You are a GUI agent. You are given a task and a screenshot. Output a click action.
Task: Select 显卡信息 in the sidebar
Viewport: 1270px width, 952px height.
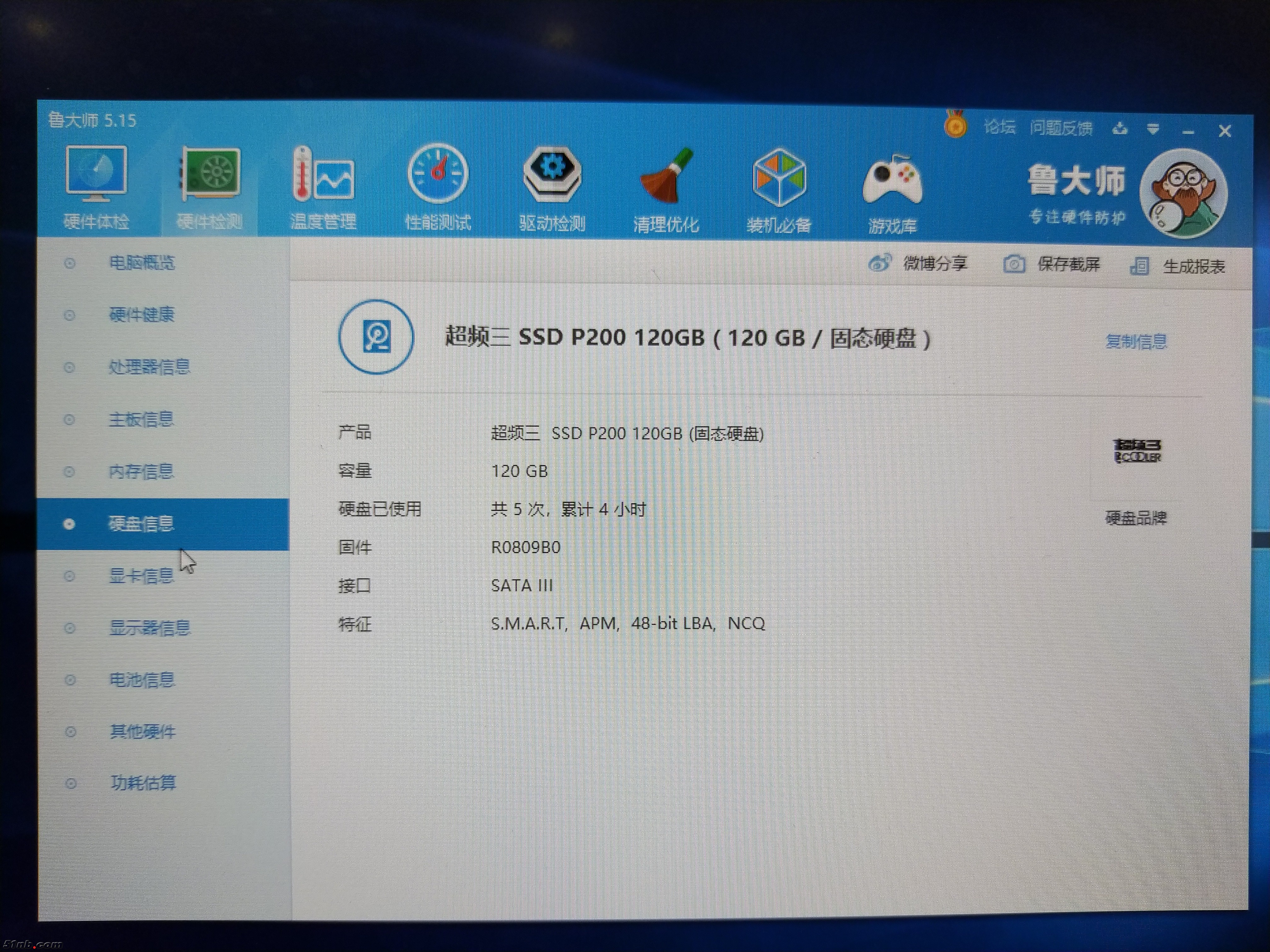(141, 575)
